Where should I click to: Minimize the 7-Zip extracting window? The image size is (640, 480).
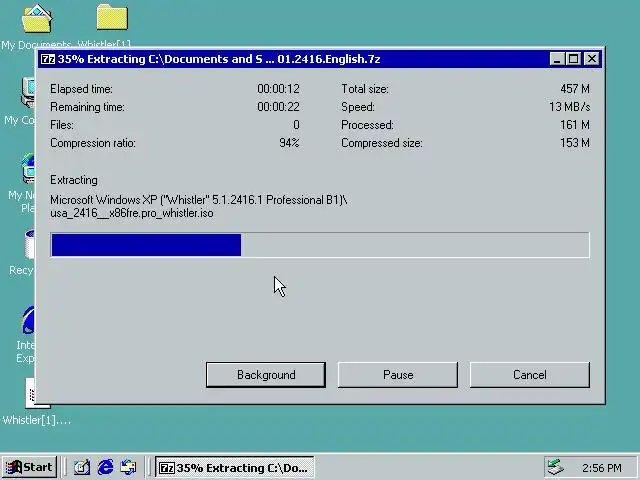click(557, 59)
